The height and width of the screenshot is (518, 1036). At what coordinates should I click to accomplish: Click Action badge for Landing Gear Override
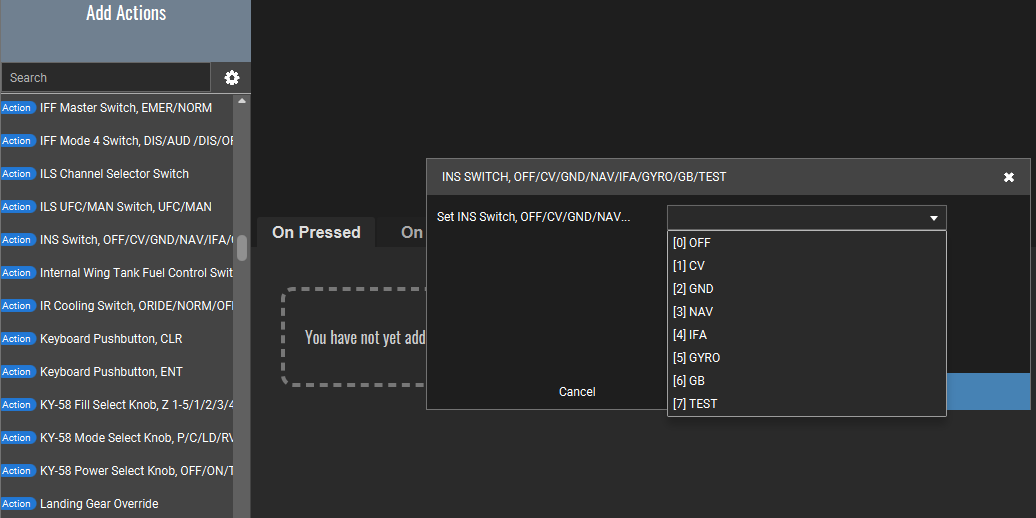point(17,504)
